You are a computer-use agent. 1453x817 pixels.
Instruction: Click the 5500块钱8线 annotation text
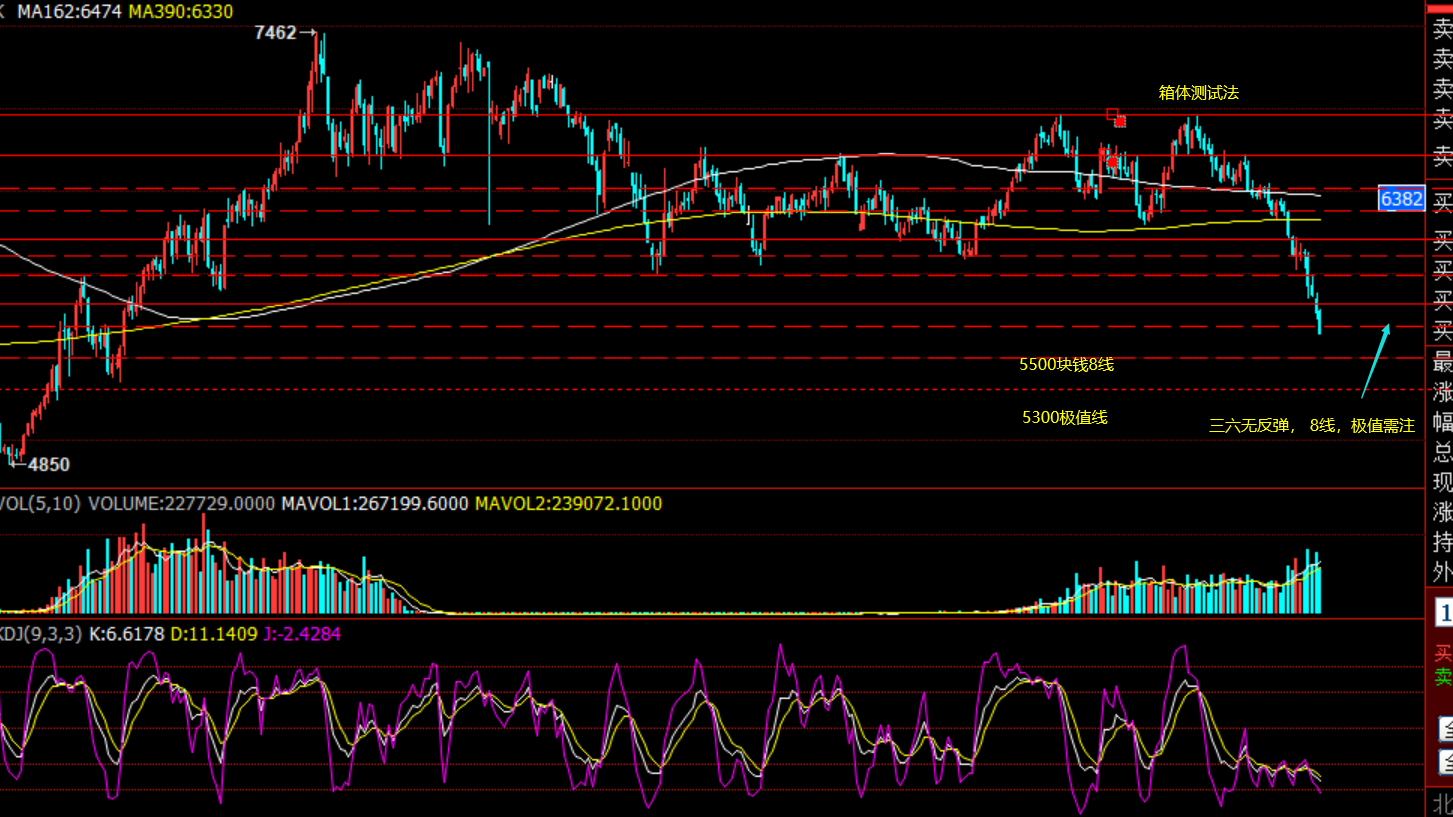[x=1066, y=365]
